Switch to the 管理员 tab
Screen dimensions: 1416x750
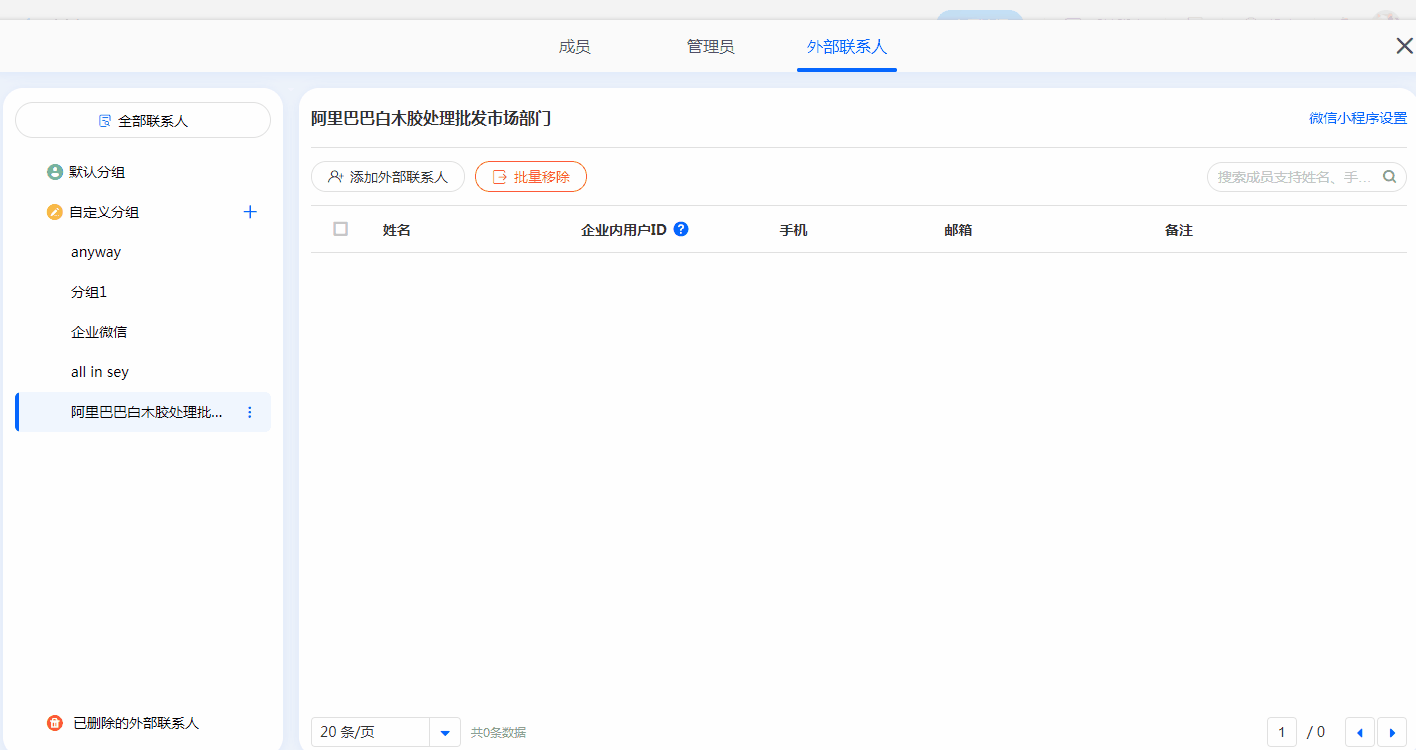click(x=710, y=47)
